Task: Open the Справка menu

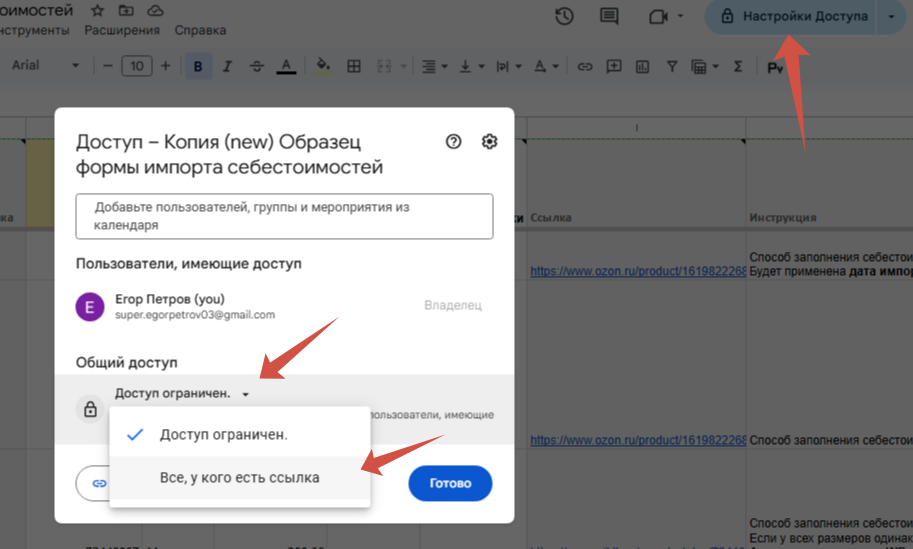Action: pos(200,30)
